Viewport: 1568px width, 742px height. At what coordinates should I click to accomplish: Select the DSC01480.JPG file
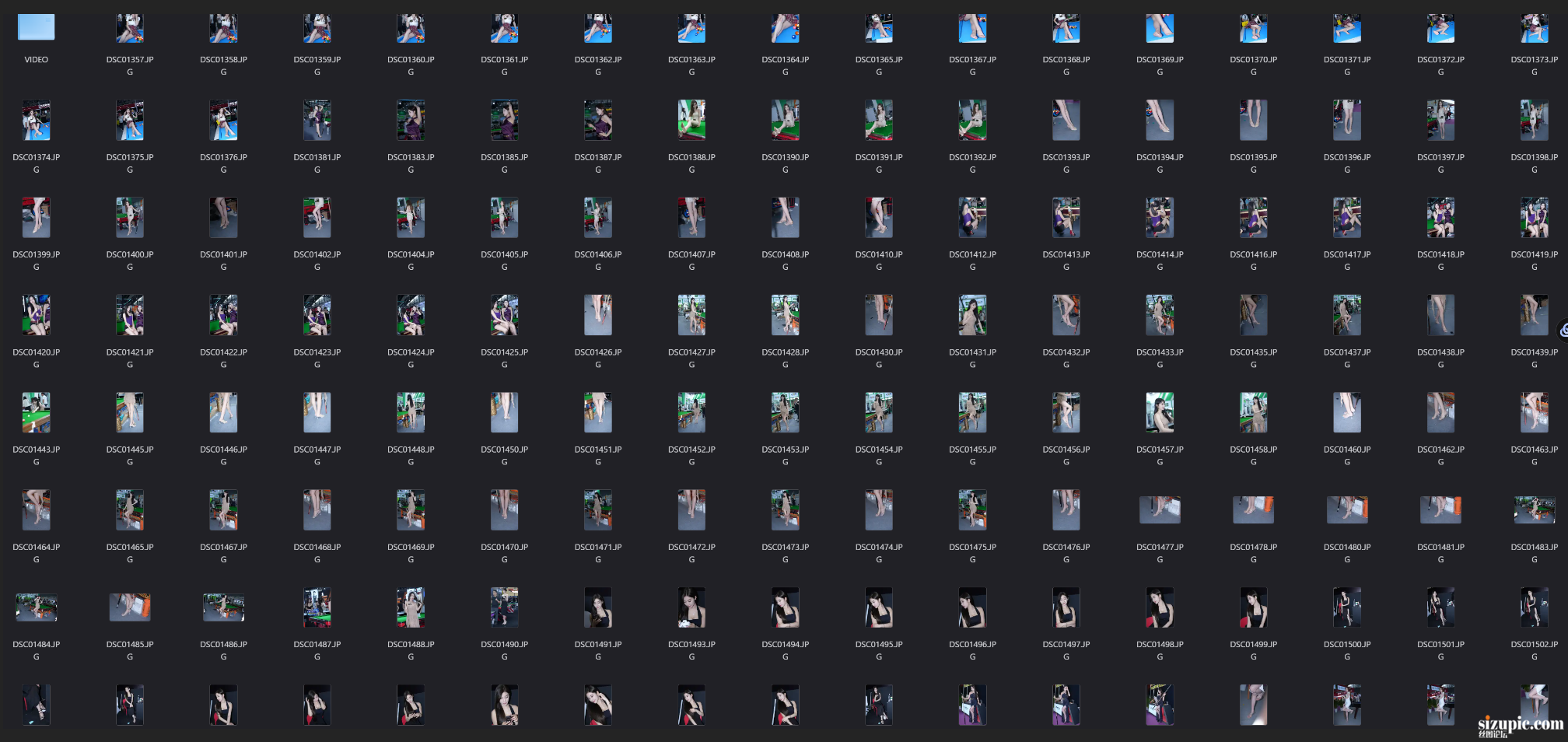(1347, 509)
